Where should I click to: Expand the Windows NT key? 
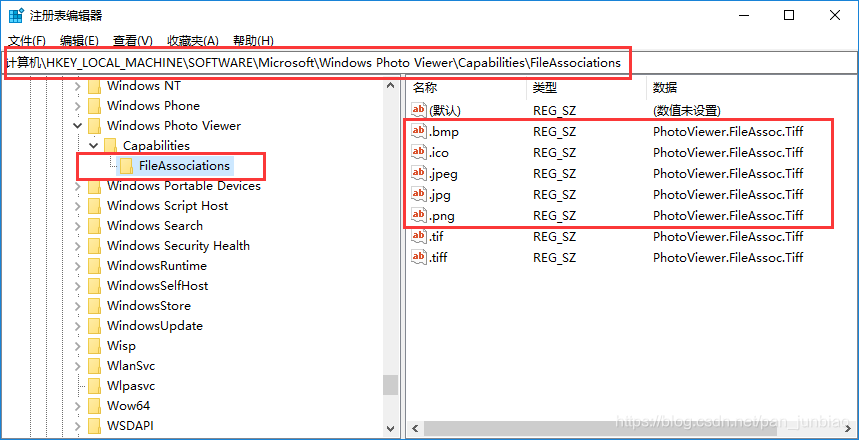click(x=78, y=86)
